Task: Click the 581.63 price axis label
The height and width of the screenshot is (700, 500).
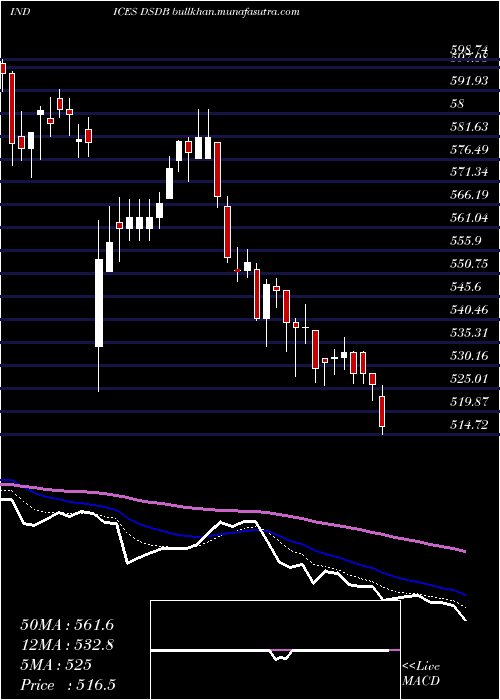Action: click(469, 127)
